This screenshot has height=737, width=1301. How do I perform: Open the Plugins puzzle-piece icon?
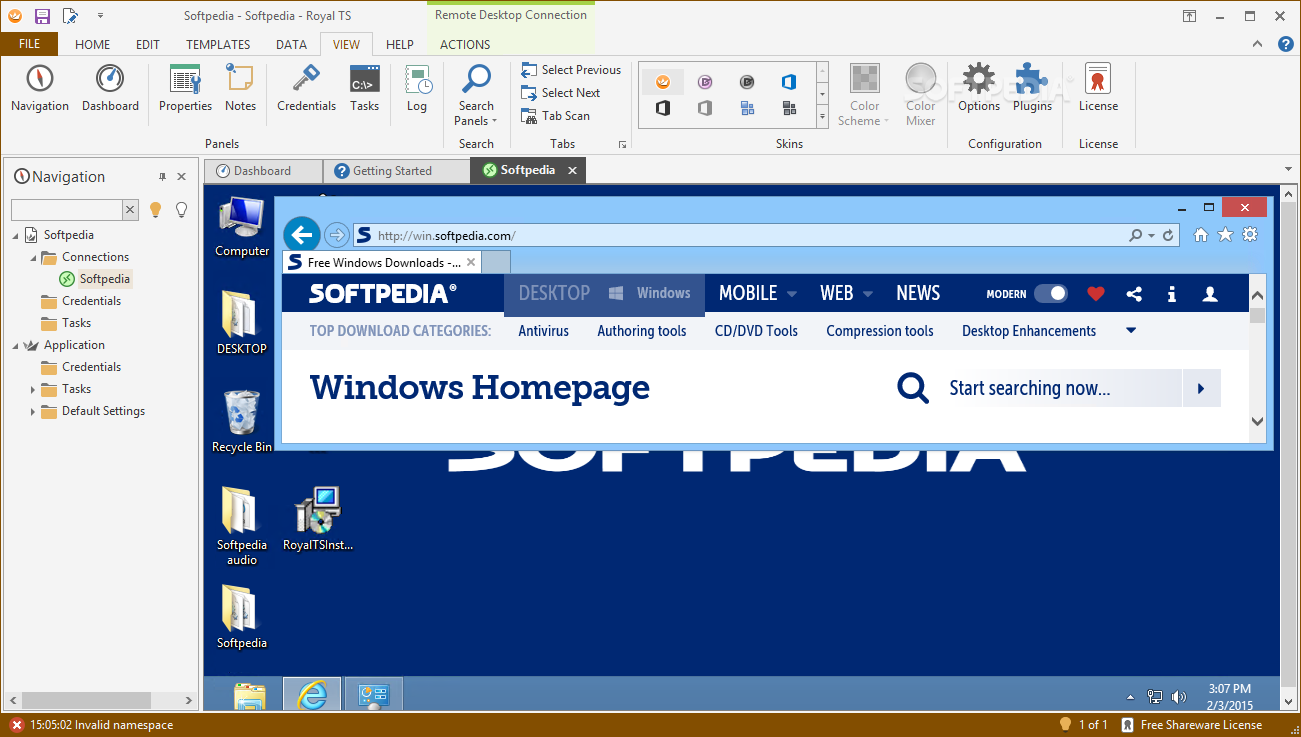pyautogui.click(x=1032, y=89)
